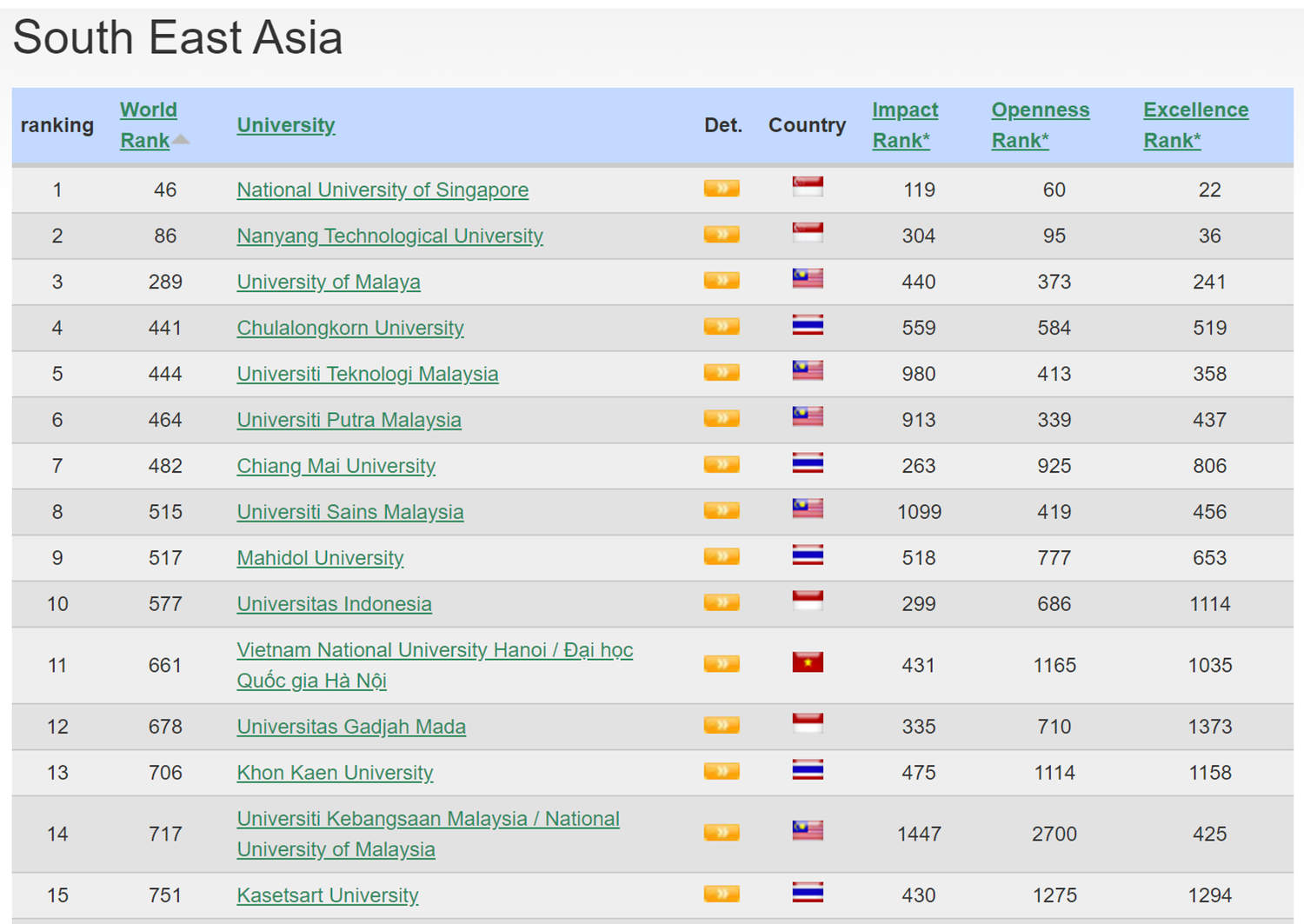
Task: Open Universitas Gadjah Mada link
Action: 351,727
